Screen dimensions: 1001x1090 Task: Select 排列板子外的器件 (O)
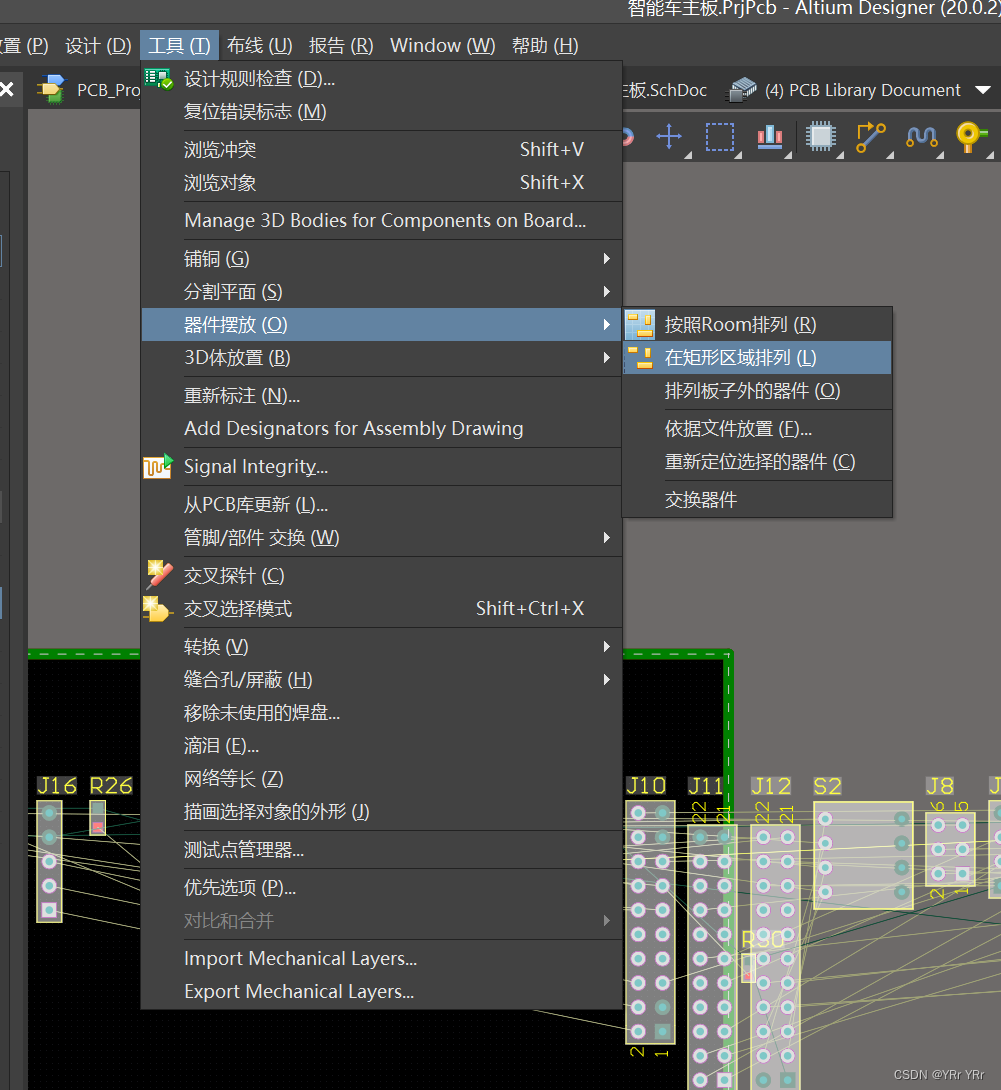757,391
